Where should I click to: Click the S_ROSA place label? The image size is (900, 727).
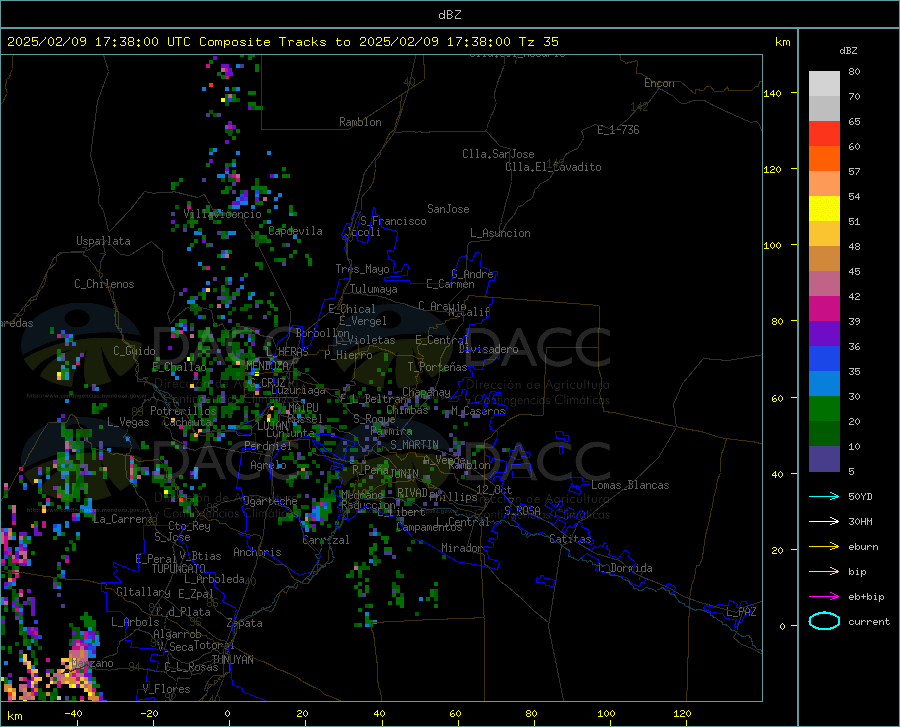coord(522,510)
